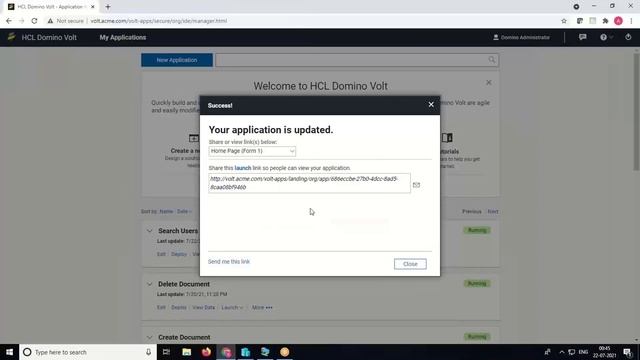Open Chrome three-dot menu

(631, 21)
